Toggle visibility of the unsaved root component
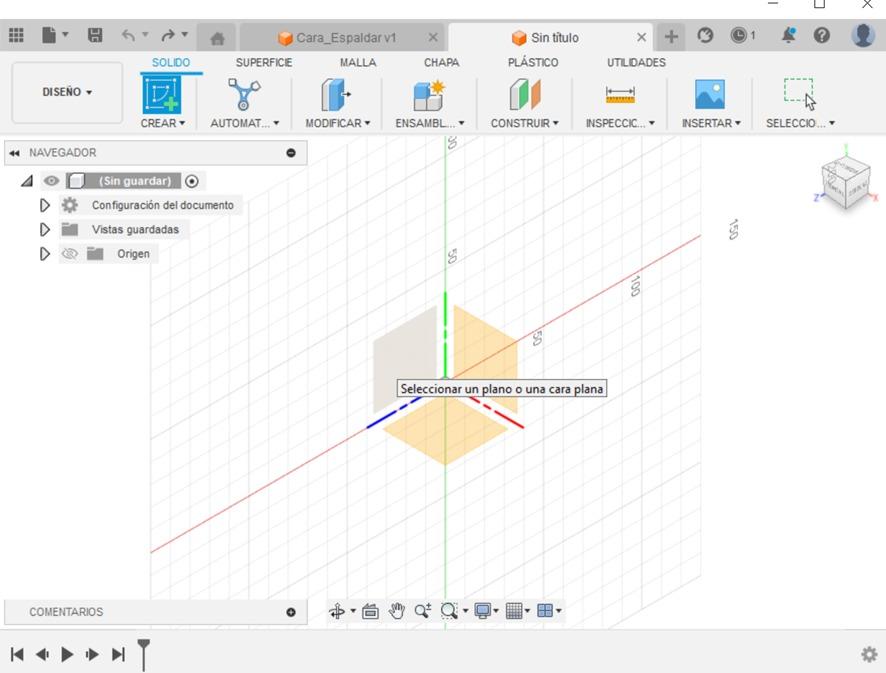Viewport: 886px width, 673px height. click(51, 181)
